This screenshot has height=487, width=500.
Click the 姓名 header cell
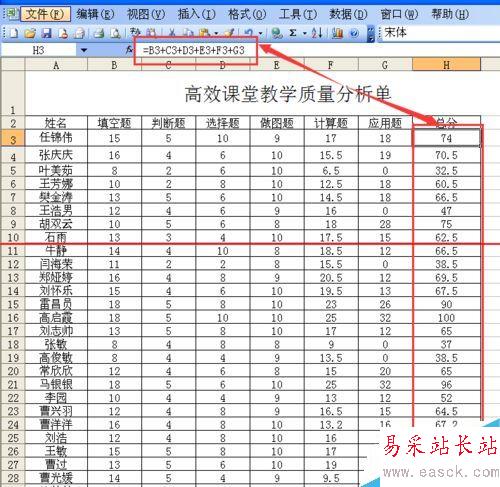click(x=56, y=123)
